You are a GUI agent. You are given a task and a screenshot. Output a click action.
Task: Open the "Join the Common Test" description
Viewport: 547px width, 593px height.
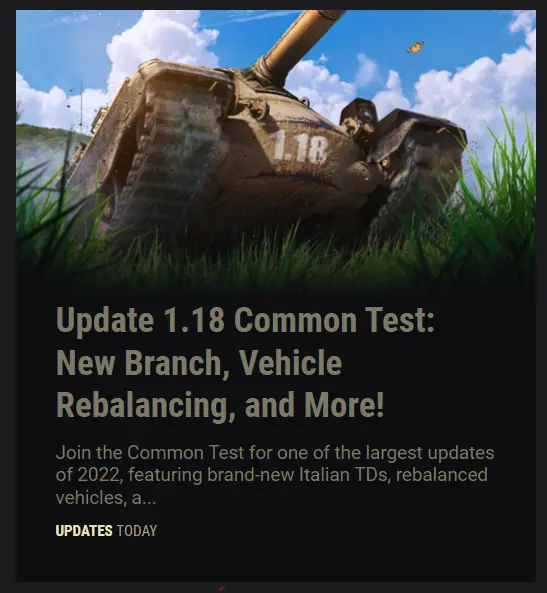(275, 475)
